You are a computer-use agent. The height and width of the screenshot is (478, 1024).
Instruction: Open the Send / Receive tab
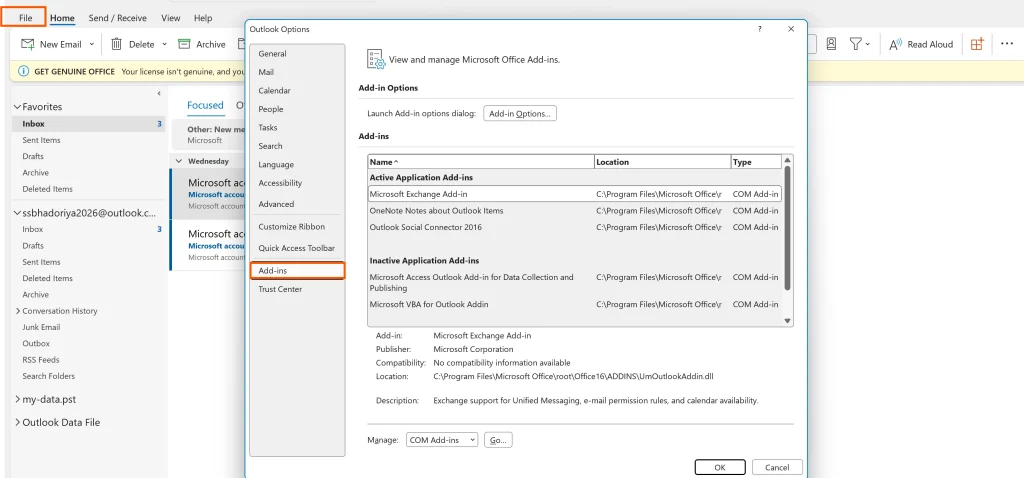click(118, 18)
